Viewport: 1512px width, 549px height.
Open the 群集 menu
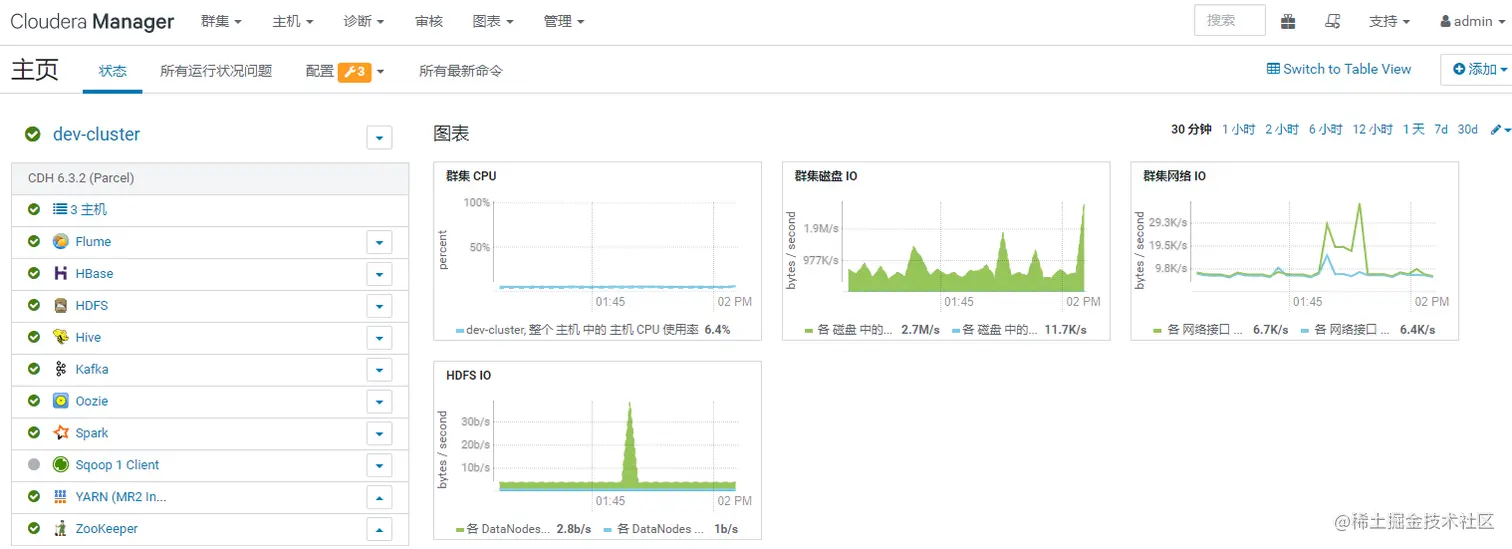(x=221, y=21)
